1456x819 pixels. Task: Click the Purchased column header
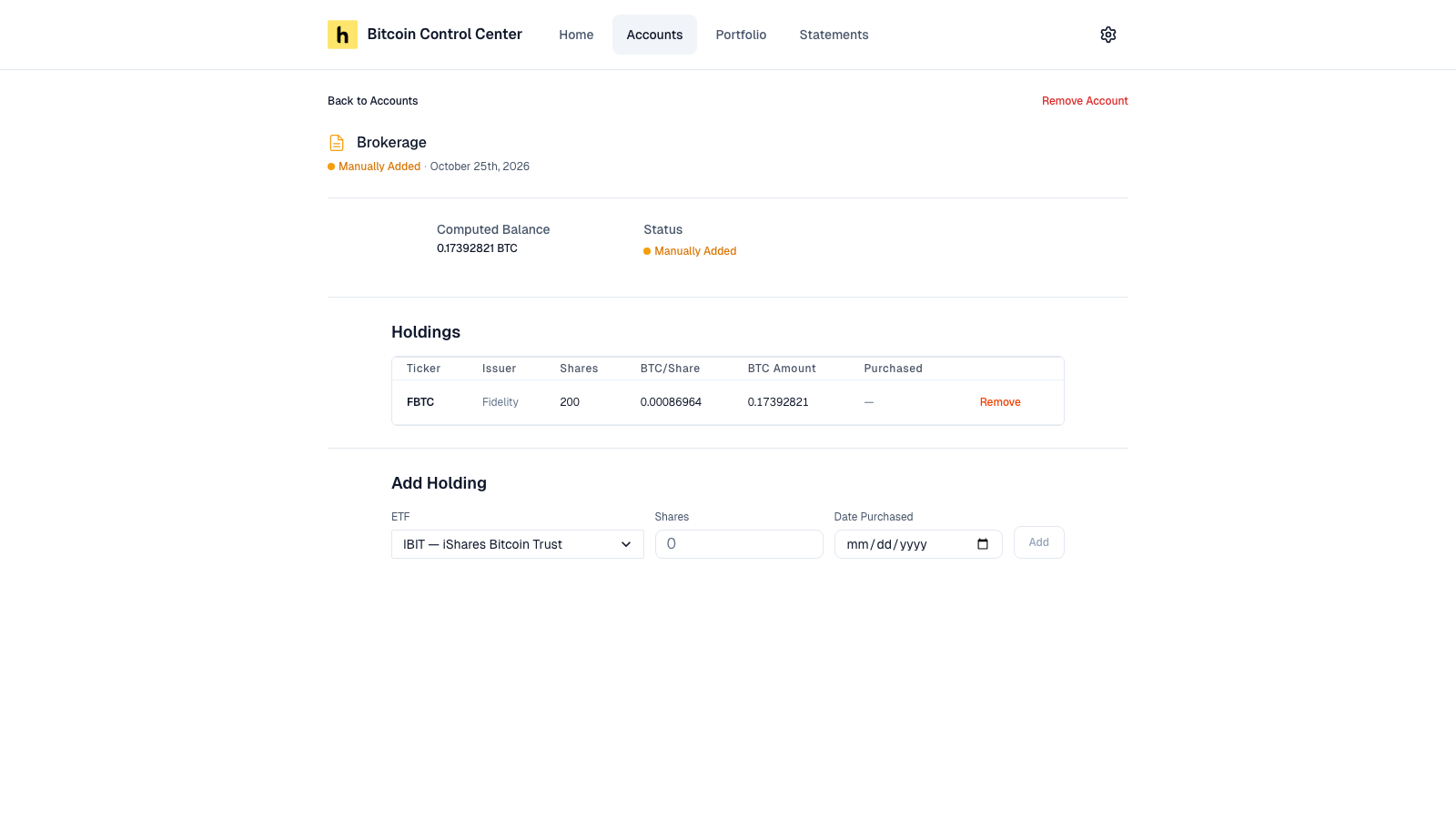893,369
